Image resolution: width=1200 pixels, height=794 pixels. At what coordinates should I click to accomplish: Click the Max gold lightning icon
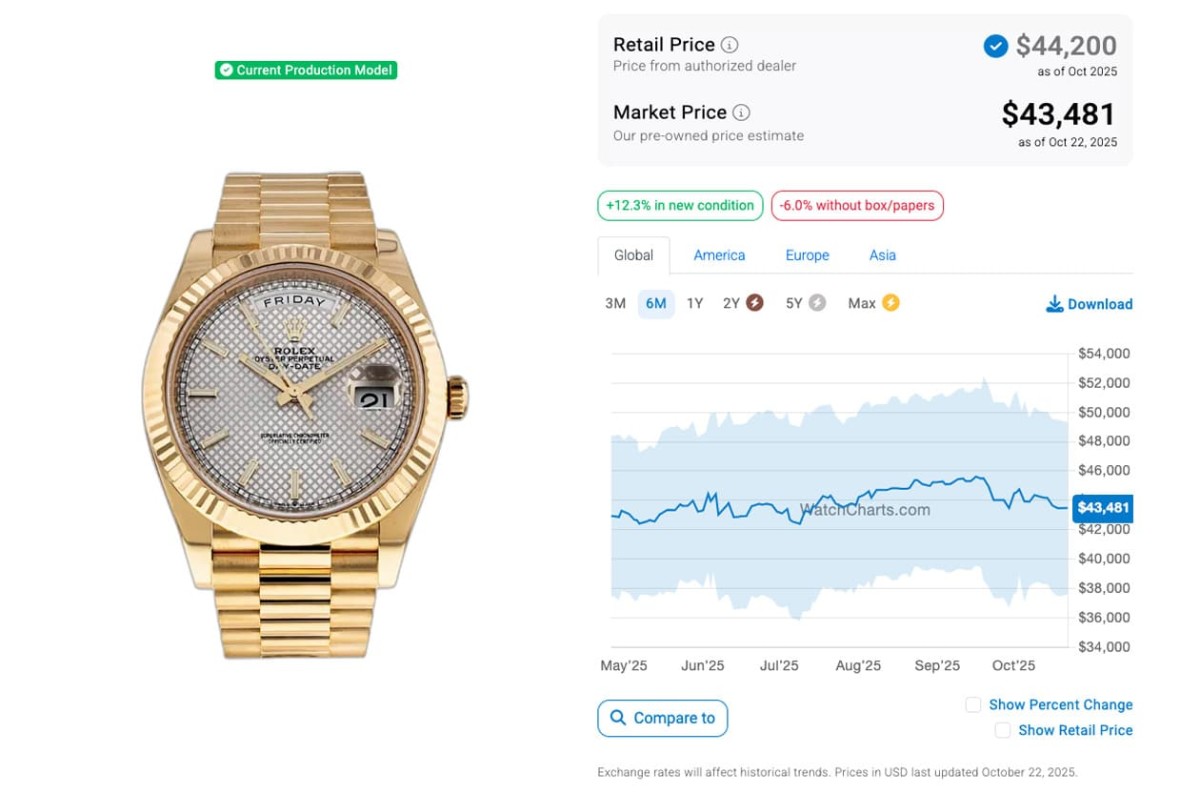tap(890, 303)
